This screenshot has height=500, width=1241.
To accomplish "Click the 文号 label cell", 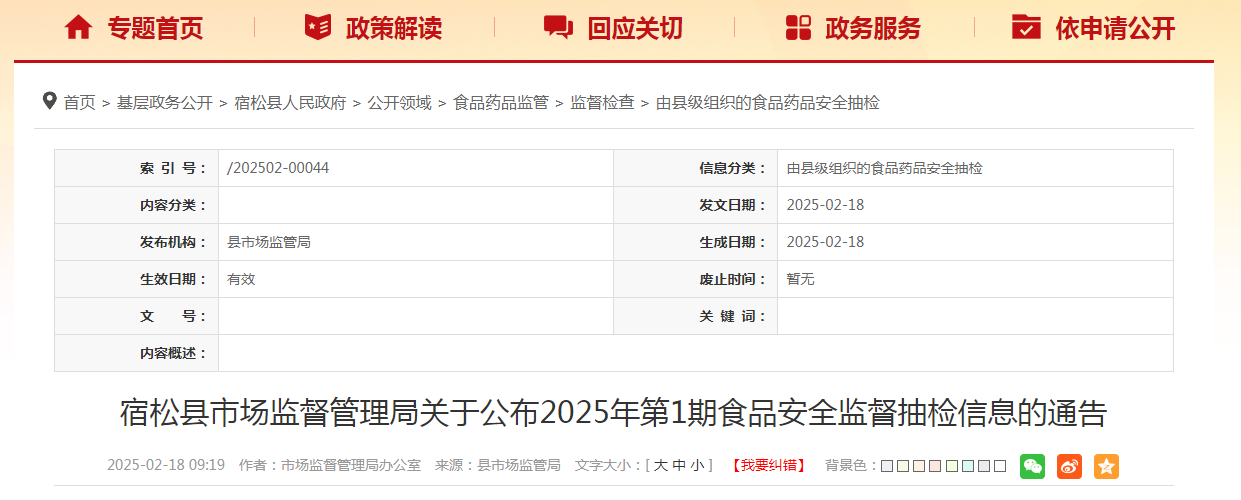I will tap(137, 316).
